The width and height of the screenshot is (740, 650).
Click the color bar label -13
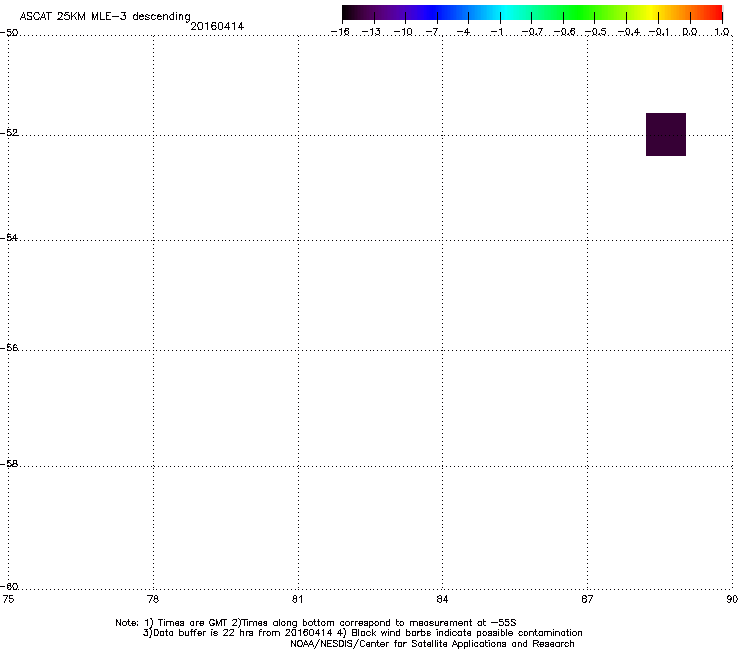(x=371, y=32)
